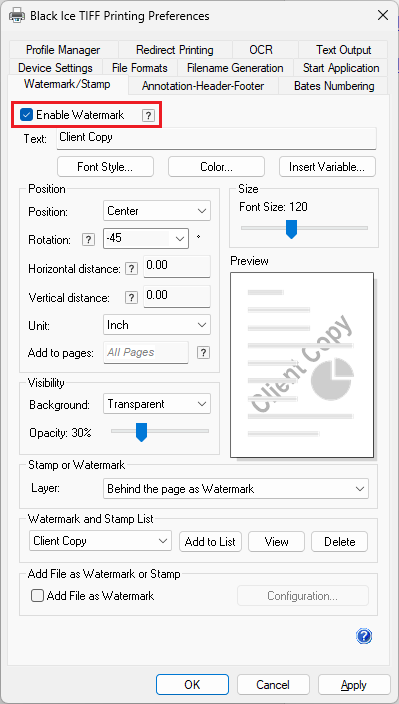Switch to Annotation-Header-Footer tab
The height and width of the screenshot is (704, 399).
point(203,86)
